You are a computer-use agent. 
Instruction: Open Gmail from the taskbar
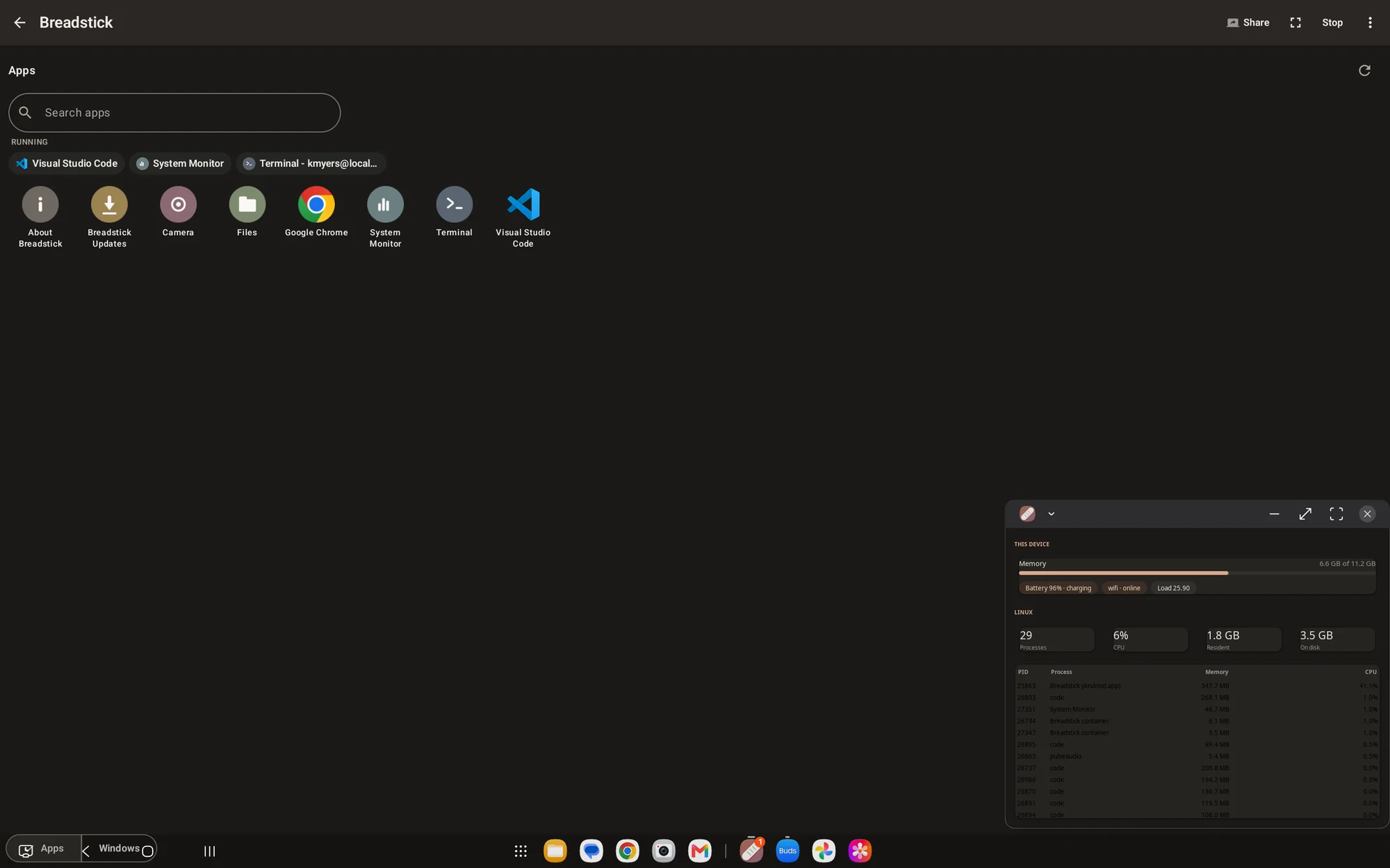[700, 851]
